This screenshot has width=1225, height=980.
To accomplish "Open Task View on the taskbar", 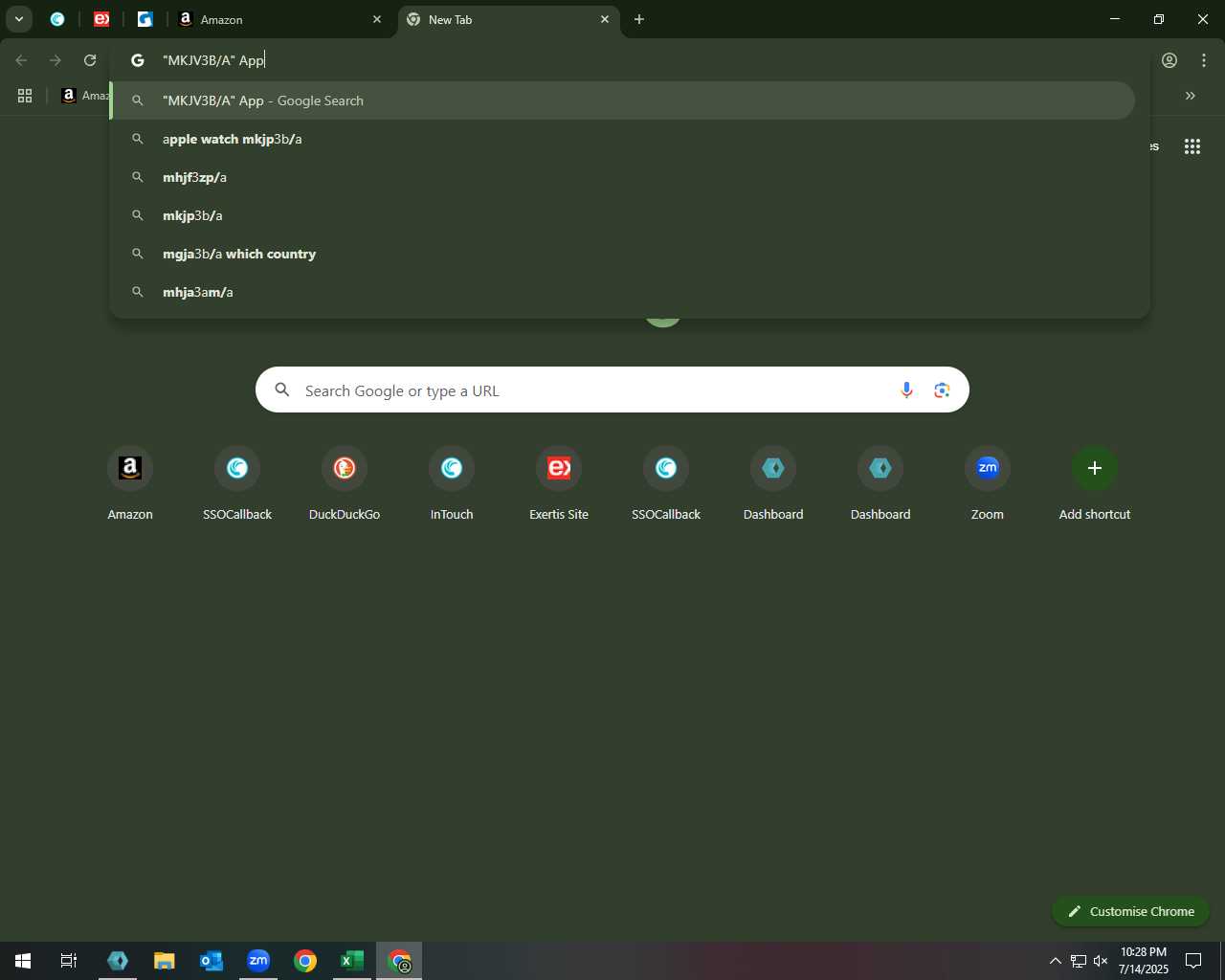I will click(69, 961).
